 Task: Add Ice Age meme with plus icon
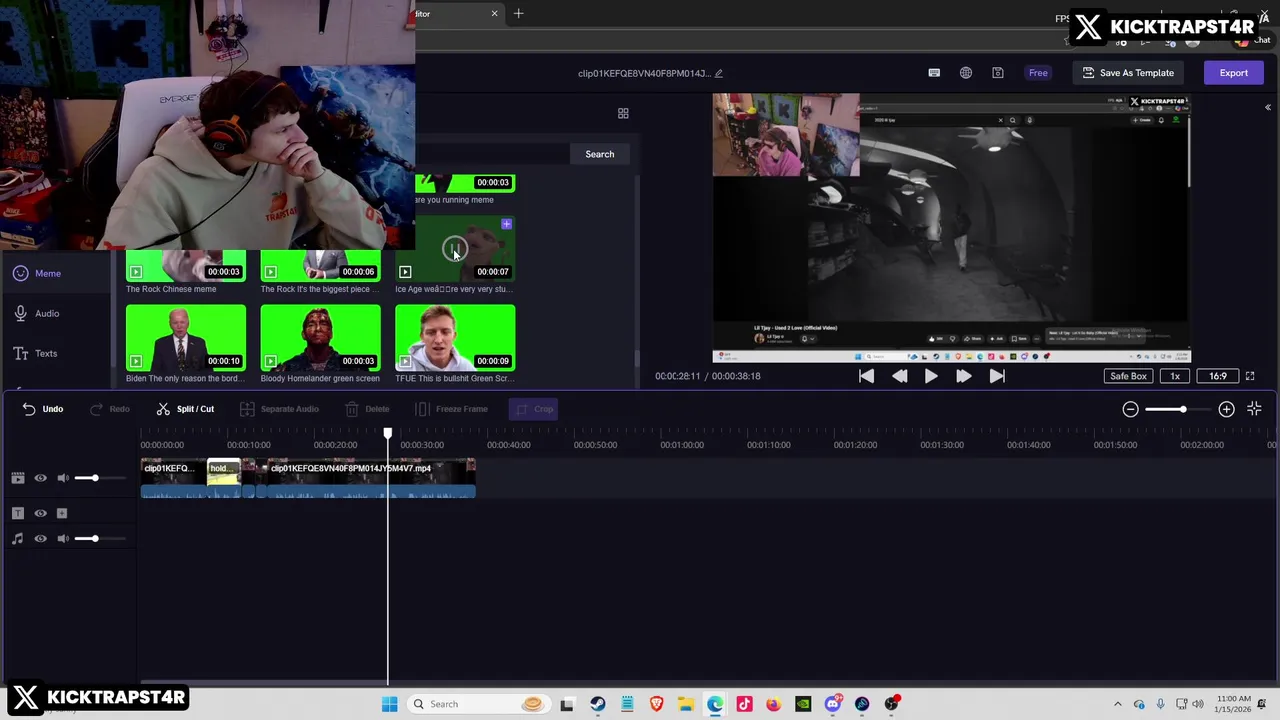click(506, 224)
